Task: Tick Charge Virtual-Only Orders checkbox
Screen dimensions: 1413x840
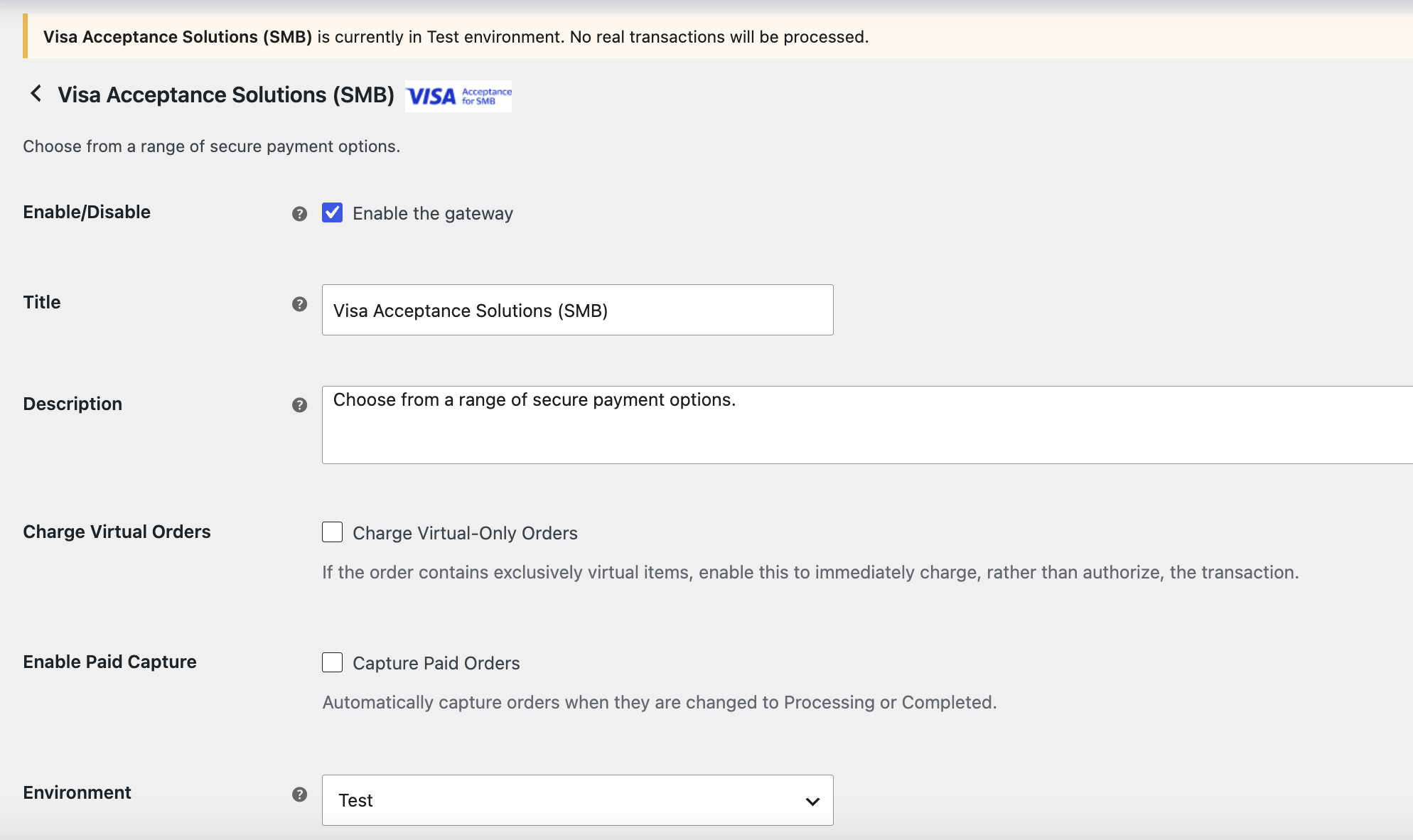Action: click(x=332, y=532)
